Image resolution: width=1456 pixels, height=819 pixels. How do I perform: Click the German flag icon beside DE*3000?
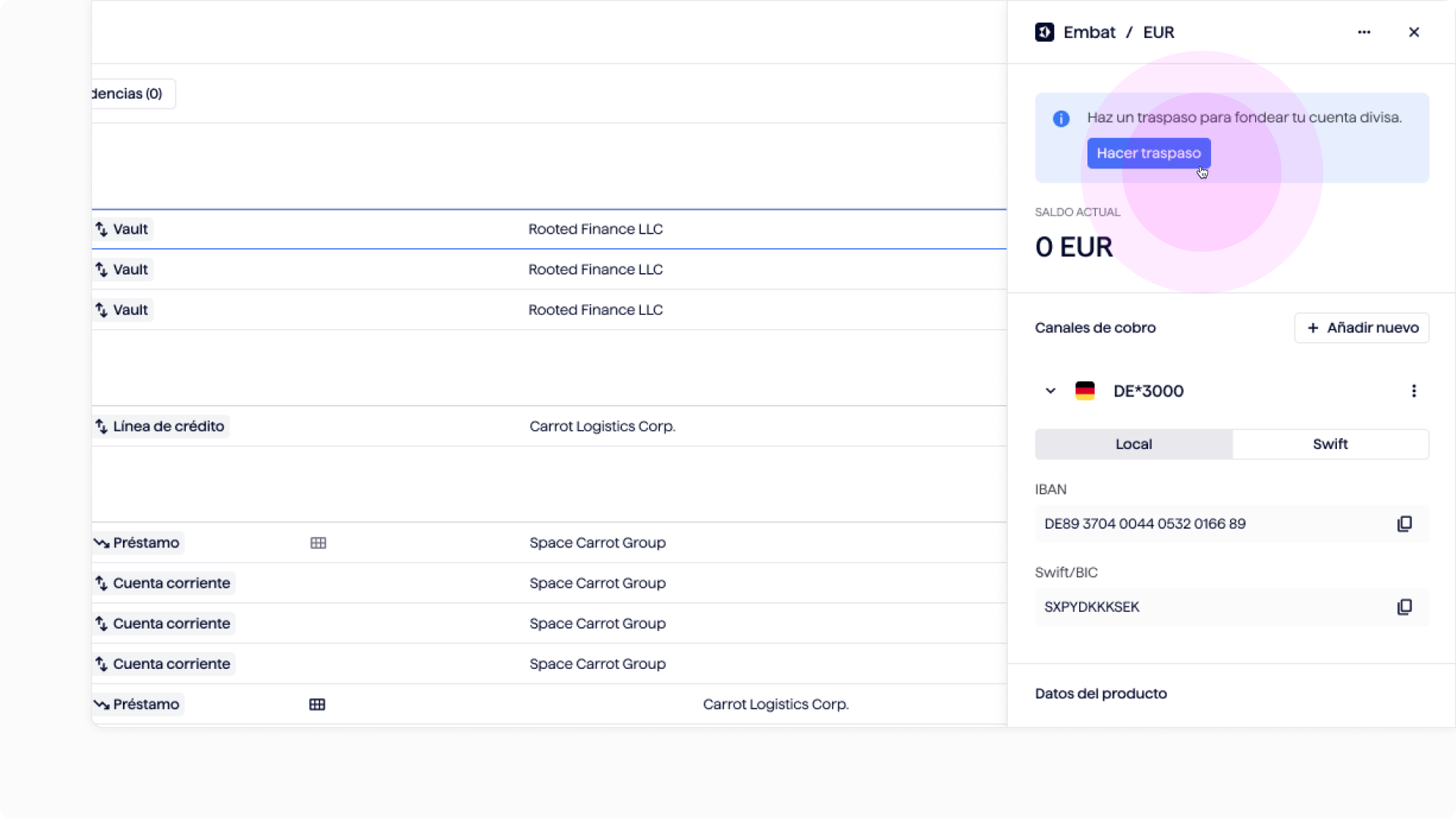coord(1085,391)
